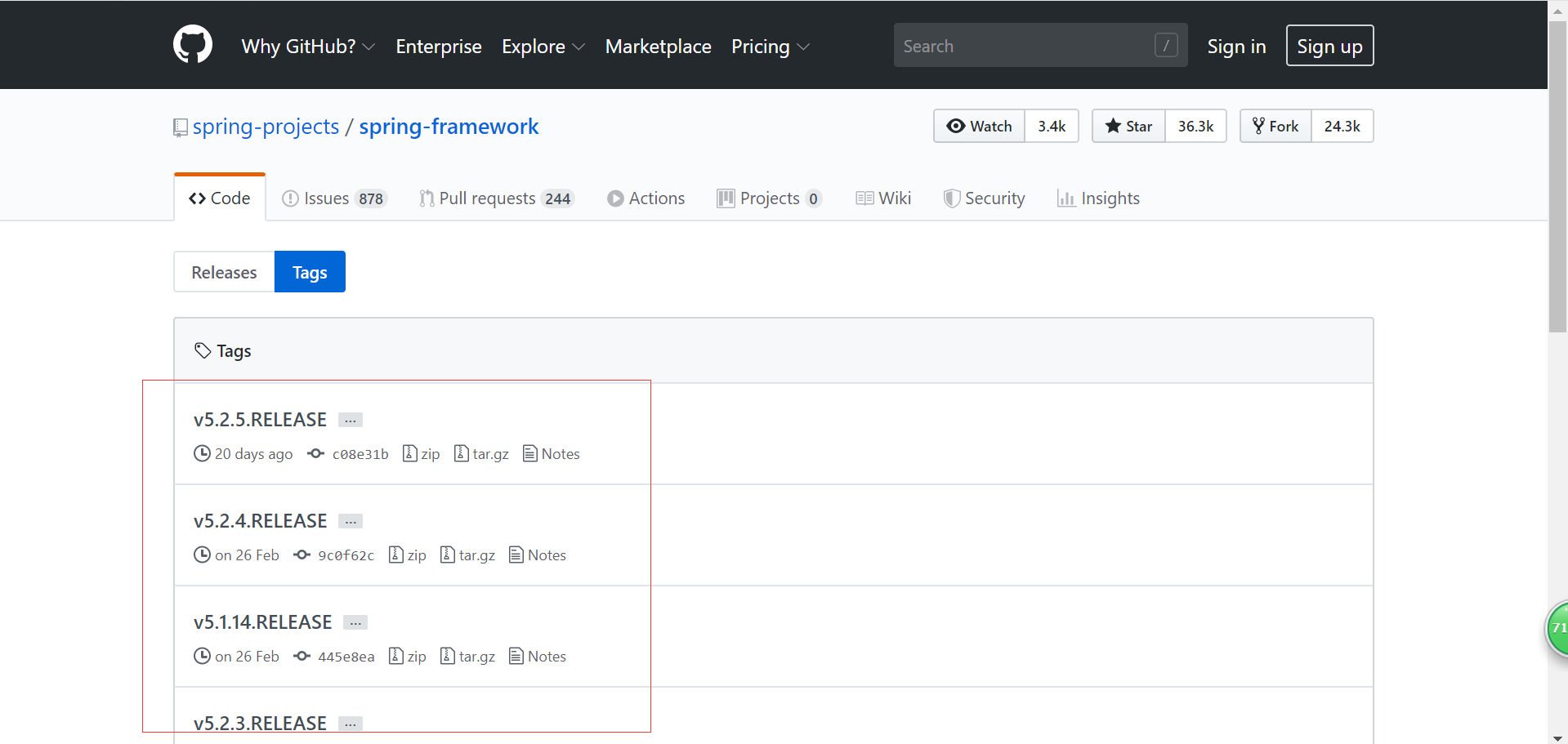Fork the repository

[1275, 126]
